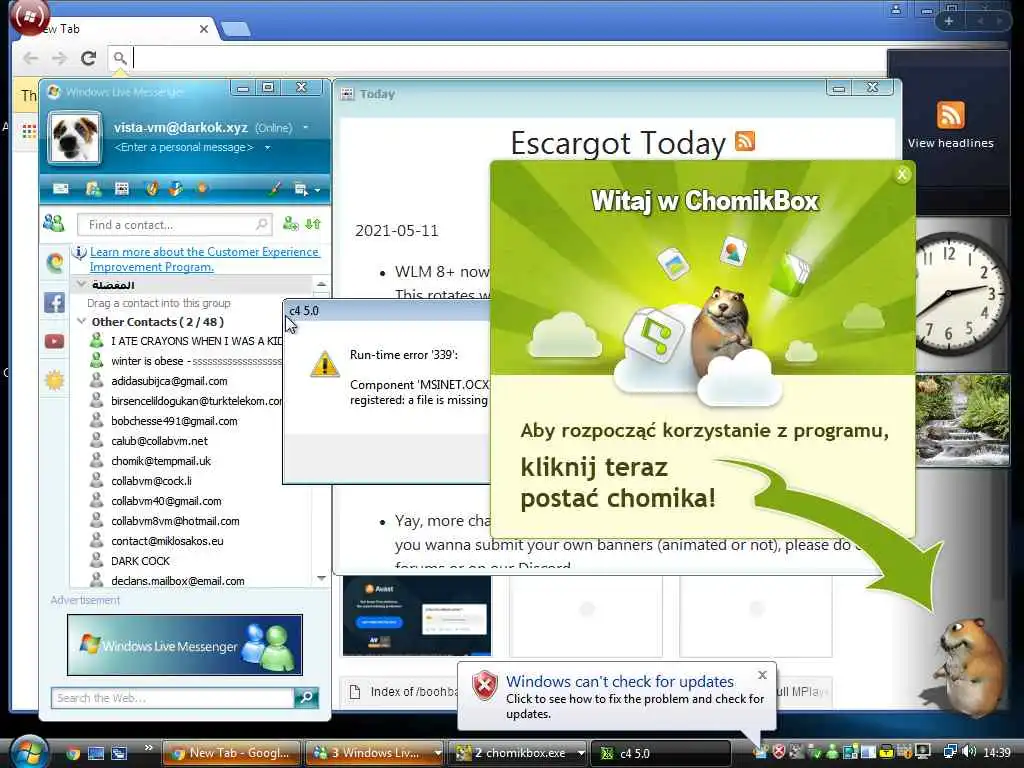Open the Online status dropdown arrow

pyautogui.click(x=306, y=128)
